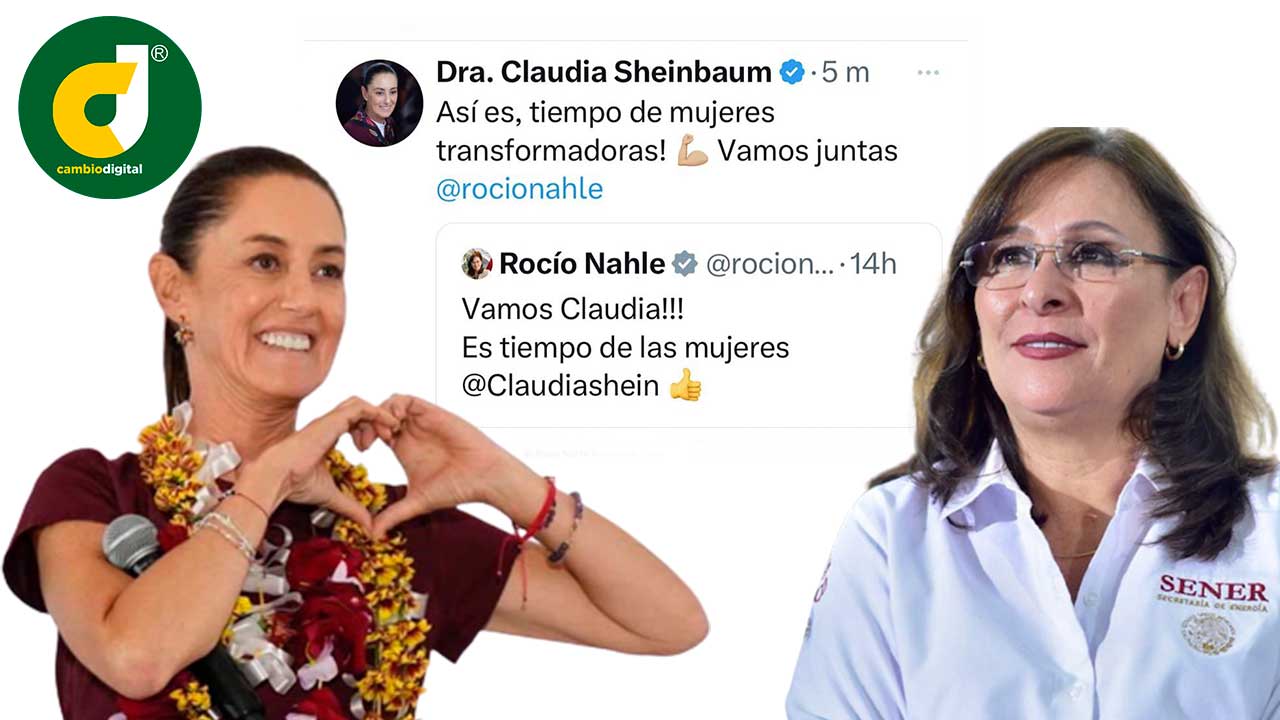Open the three-dot more options menu
This screenshot has height=720, width=1280.
pyautogui.click(x=928, y=73)
